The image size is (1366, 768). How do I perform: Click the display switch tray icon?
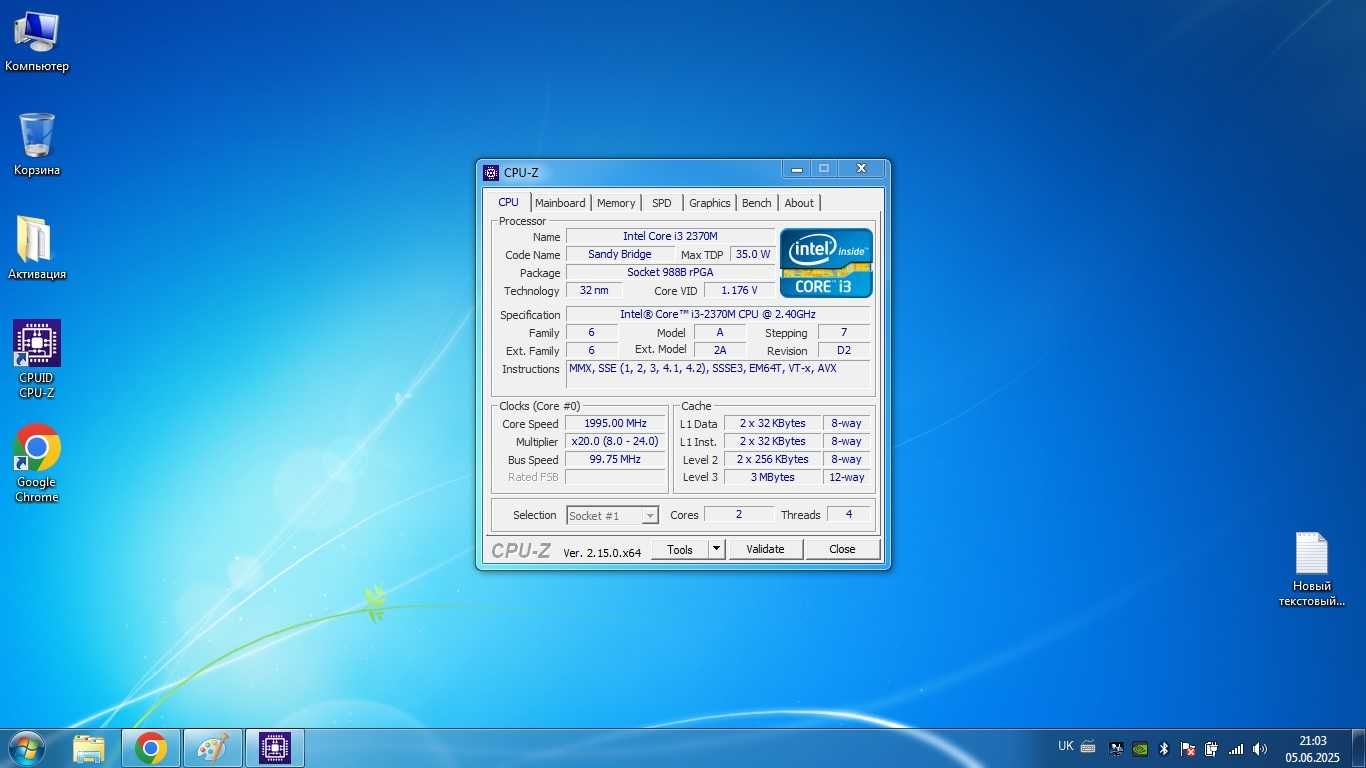(x=1115, y=748)
